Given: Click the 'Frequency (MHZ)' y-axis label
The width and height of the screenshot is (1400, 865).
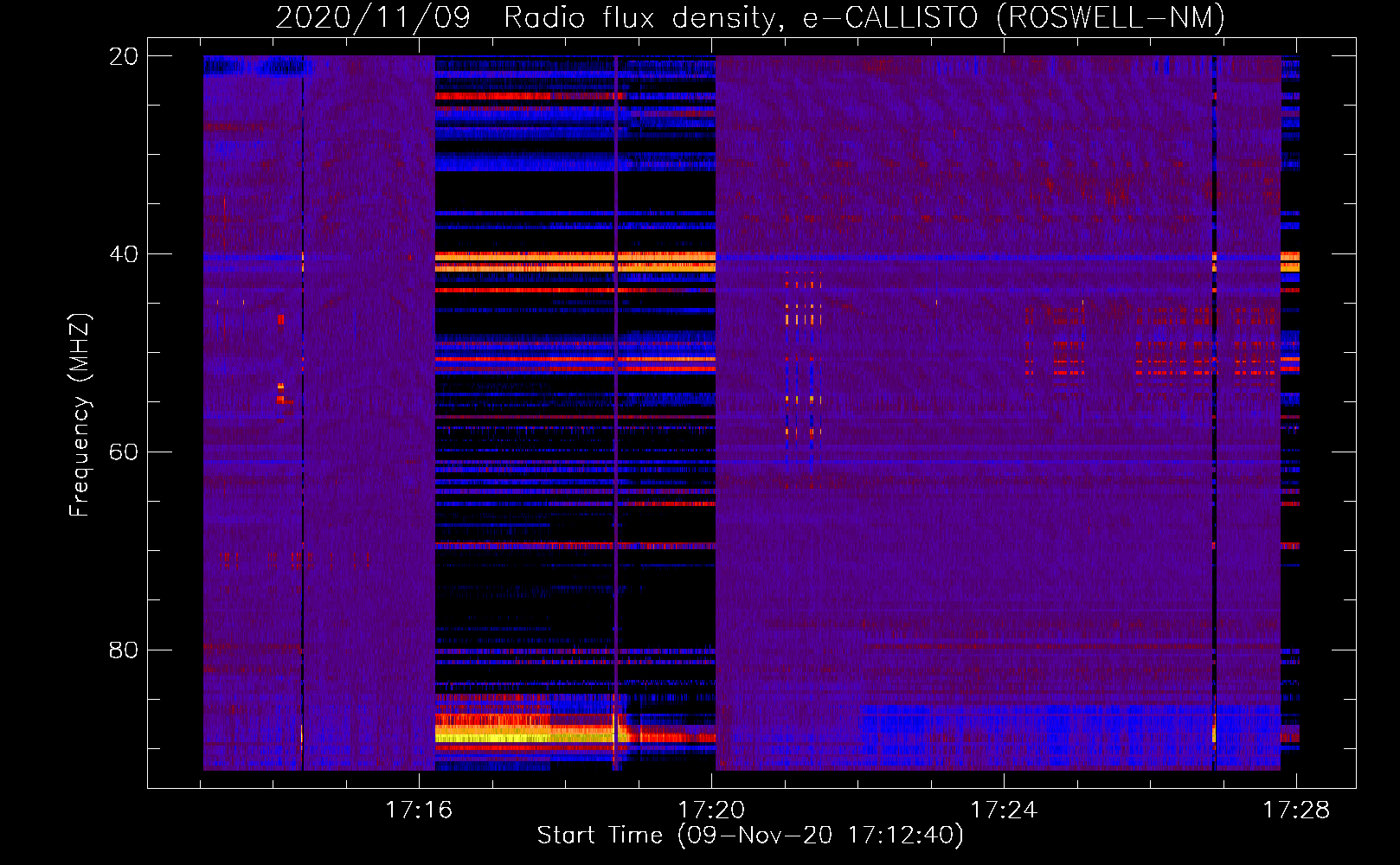Looking at the screenshot, I should click(x=80, y=415).
